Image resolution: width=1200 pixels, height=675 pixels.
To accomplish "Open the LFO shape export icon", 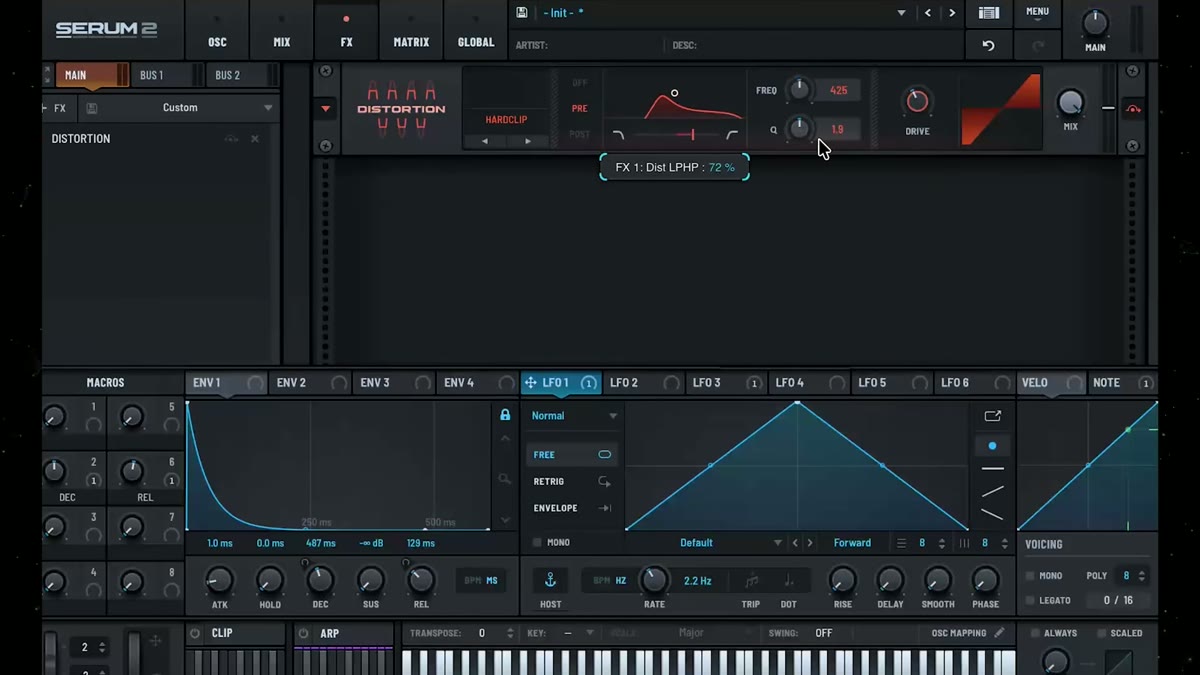I will 992,416.
